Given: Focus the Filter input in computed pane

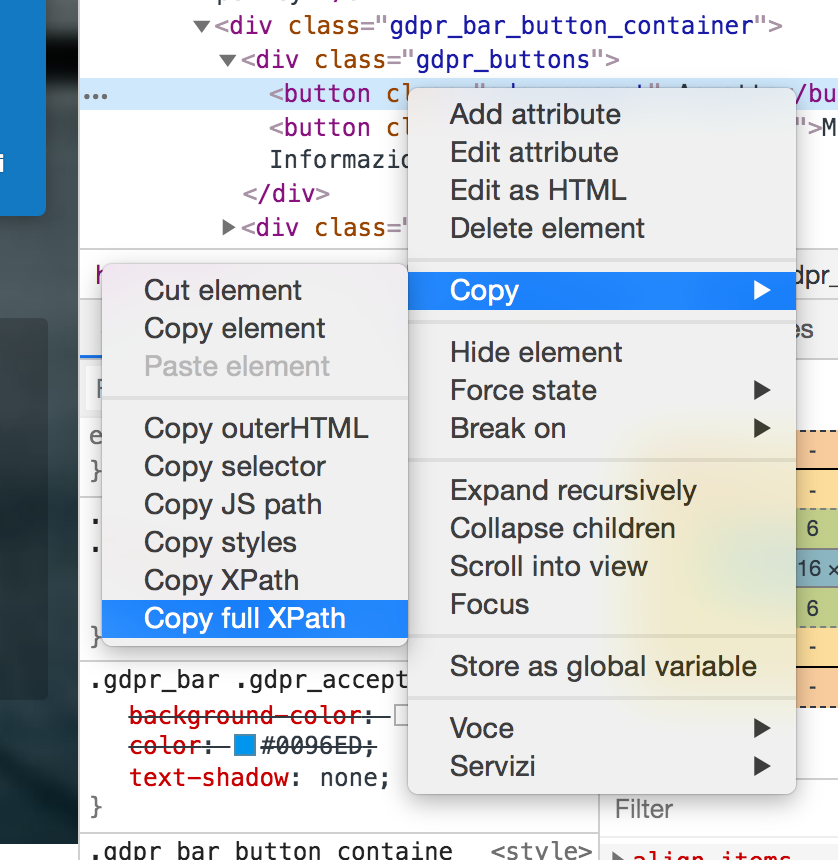Looking at the screenshot, I should pos(718,810).
